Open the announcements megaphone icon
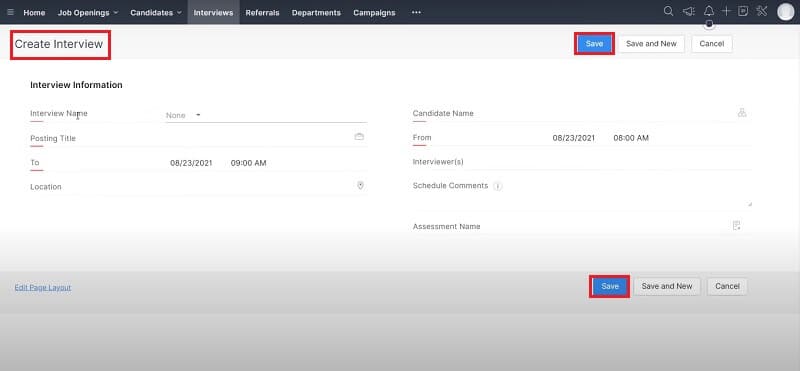 689,11
